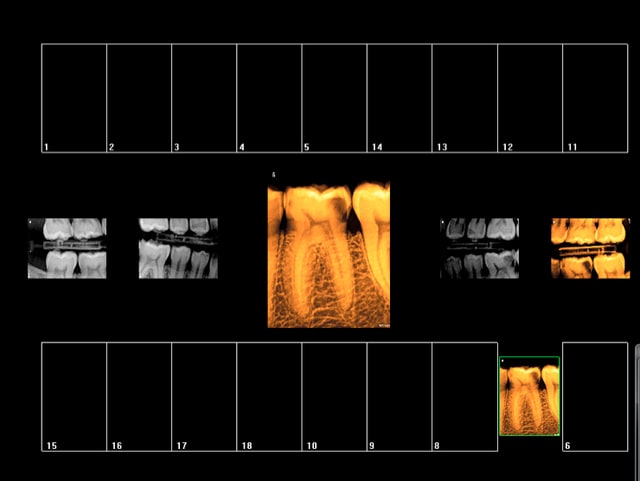This screenshot has width=640, height=481.
Task: Select the second grayscale bitewing from the left
Action: click(177, 248)
